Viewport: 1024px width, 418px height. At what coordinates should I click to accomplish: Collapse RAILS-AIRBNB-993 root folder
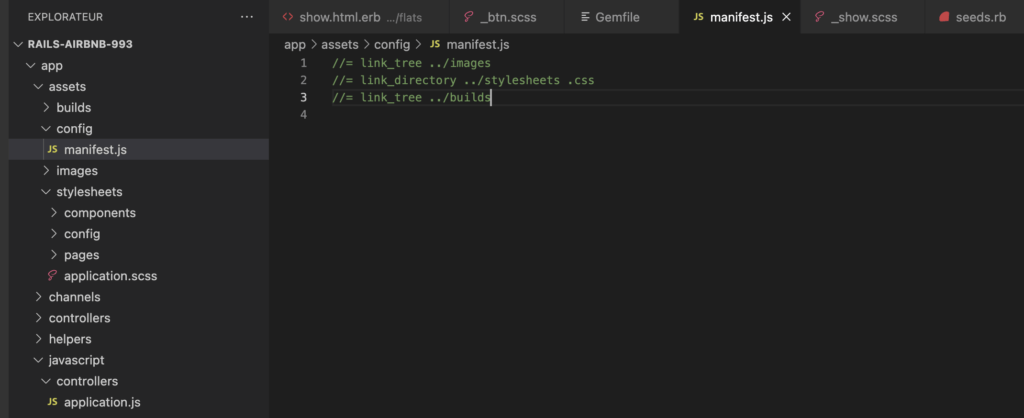tap(18, 44)
